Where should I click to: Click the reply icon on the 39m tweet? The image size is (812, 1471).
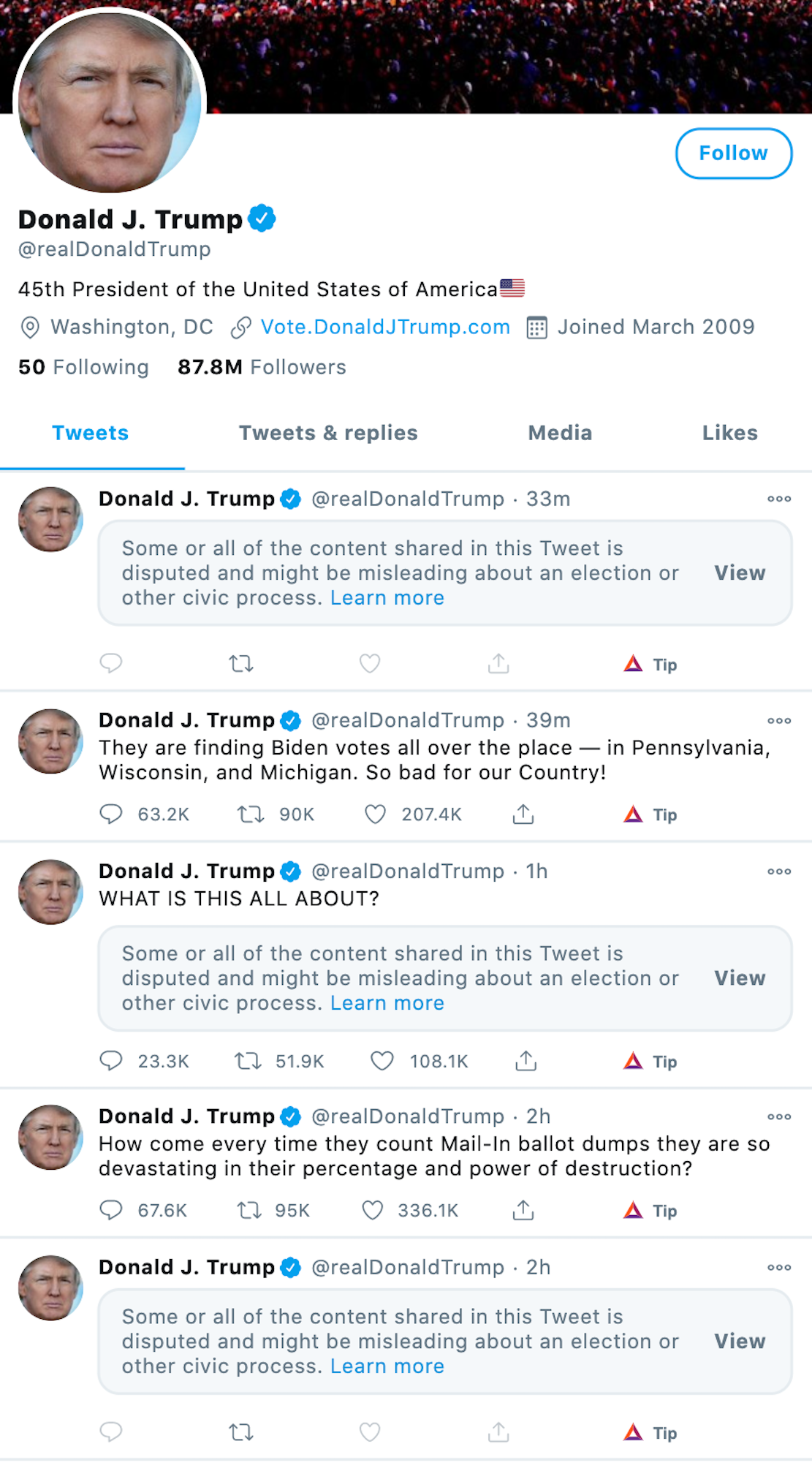tap(111, 814)
